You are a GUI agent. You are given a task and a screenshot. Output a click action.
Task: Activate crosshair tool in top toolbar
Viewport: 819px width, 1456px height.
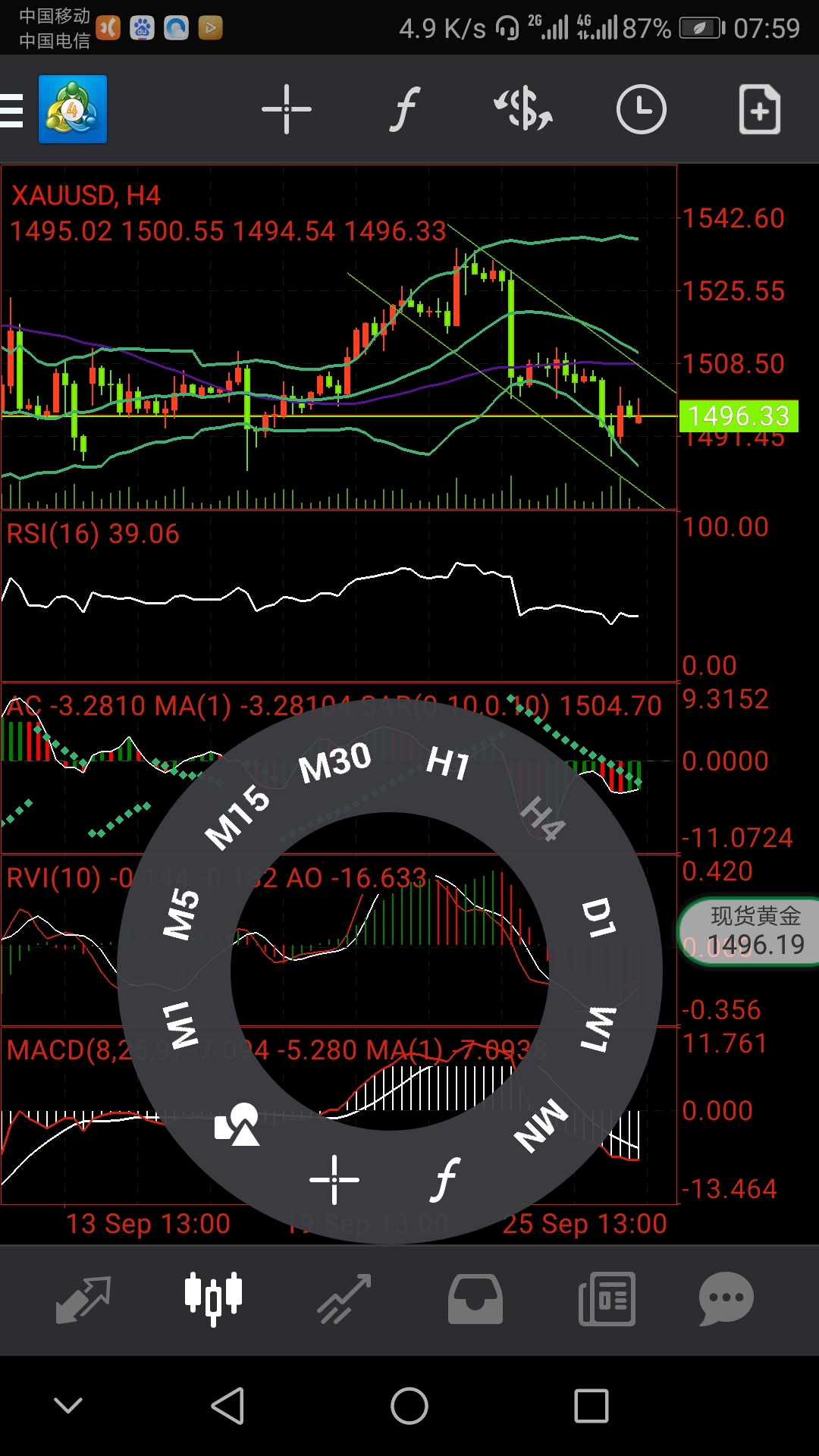pos(287,109)
